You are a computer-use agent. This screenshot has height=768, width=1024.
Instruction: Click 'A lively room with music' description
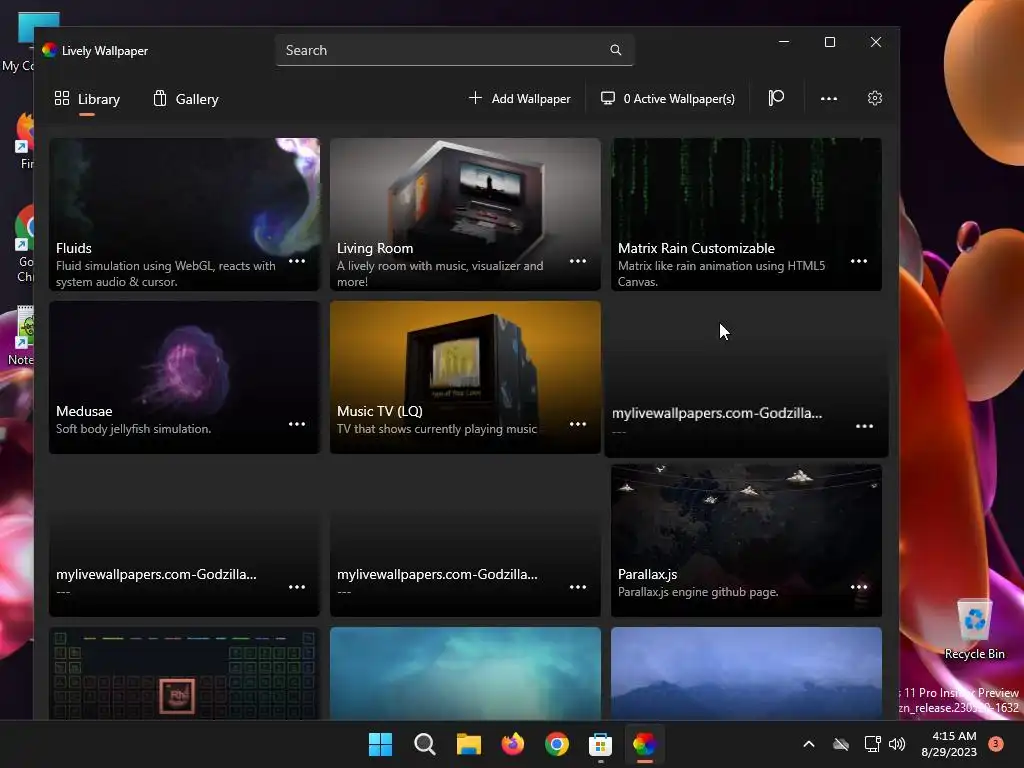[440, 274]
